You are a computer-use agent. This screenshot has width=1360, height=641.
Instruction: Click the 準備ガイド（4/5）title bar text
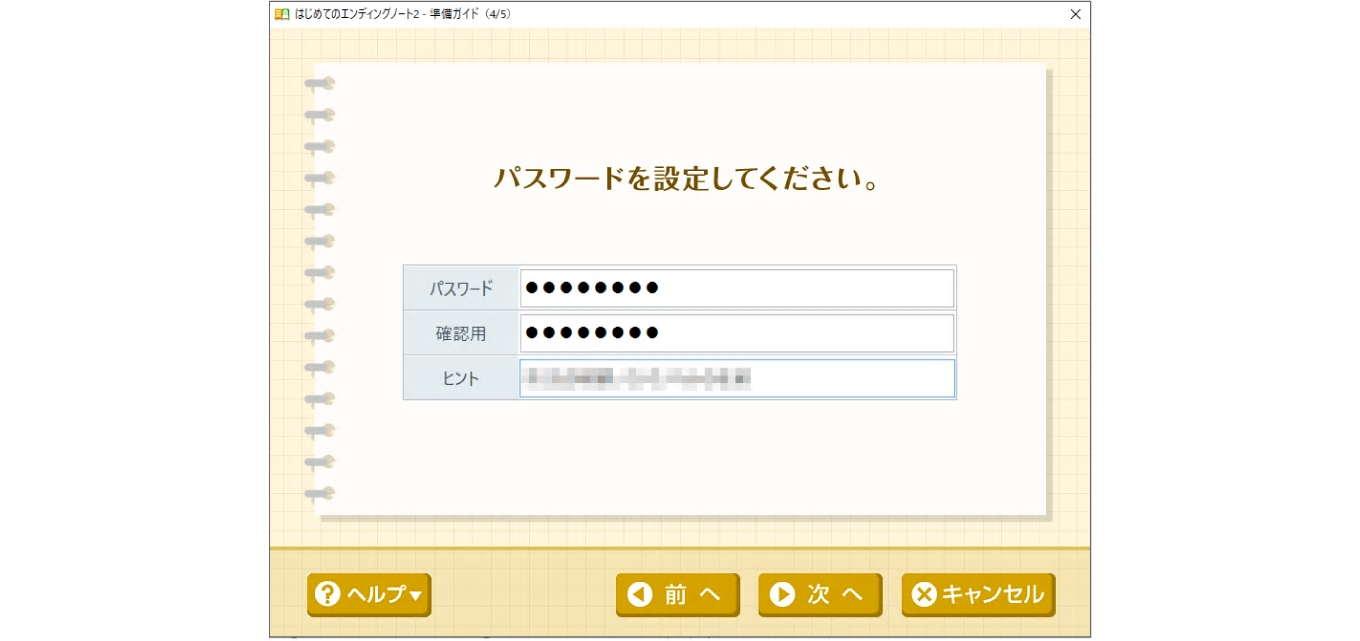[x=400, y=14]
